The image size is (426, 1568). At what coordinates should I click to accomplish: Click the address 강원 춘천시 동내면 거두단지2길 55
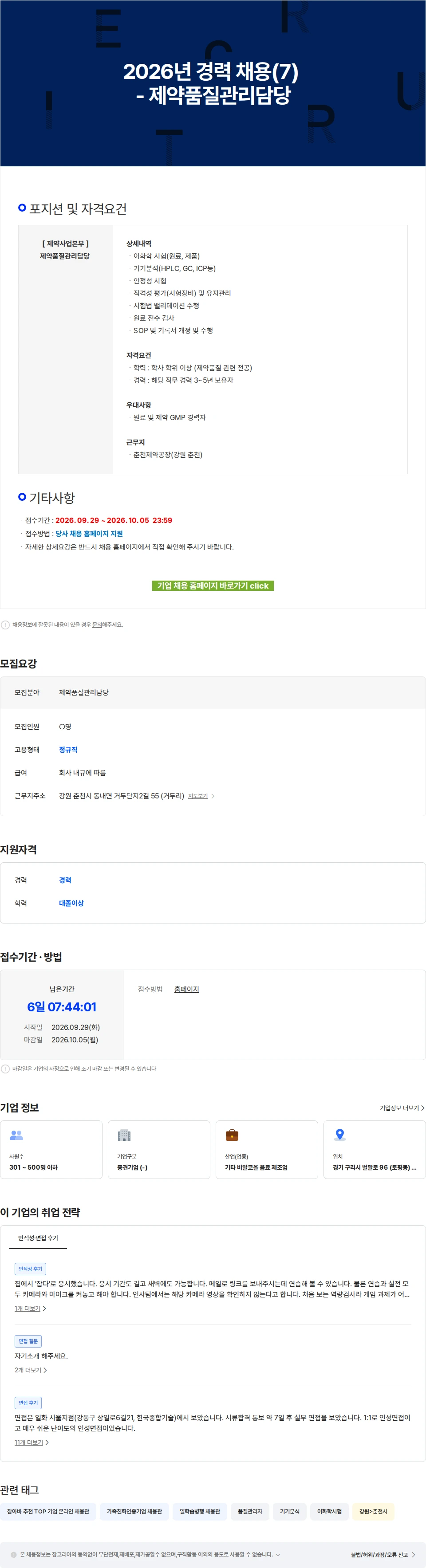121,796
